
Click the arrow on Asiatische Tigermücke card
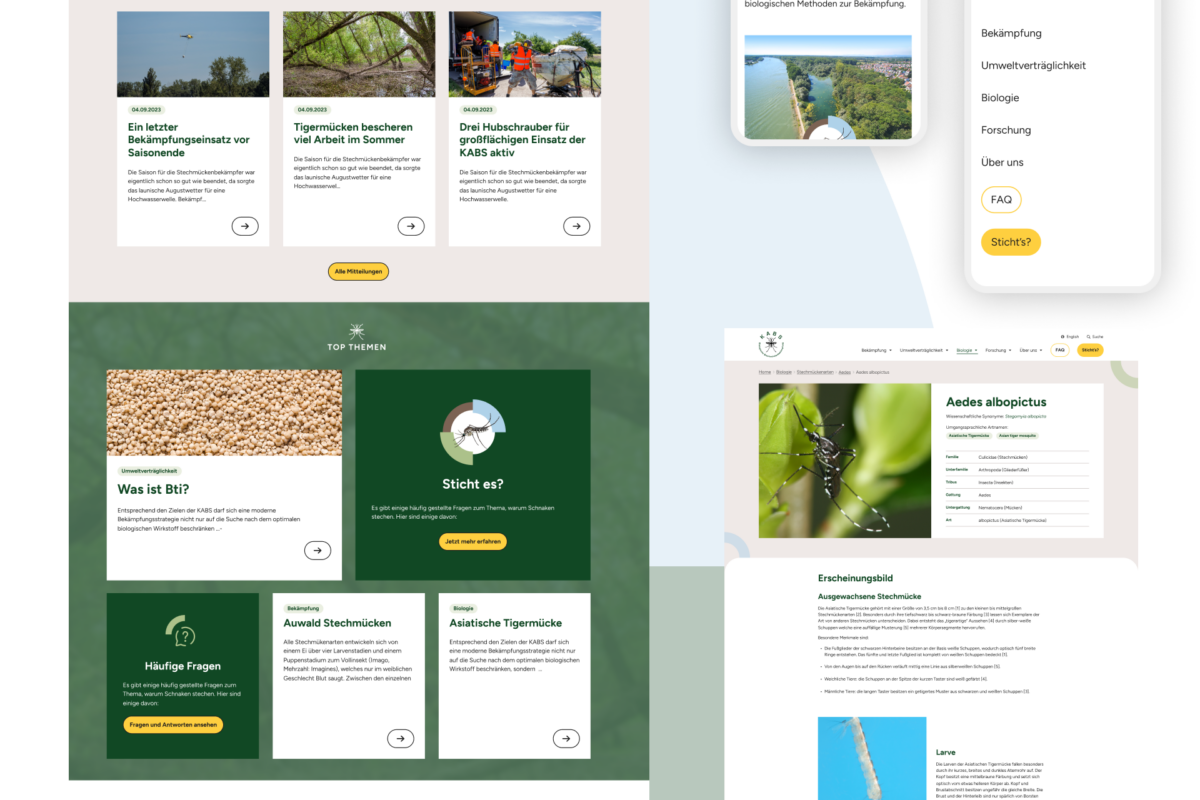[x=566, y=738]
